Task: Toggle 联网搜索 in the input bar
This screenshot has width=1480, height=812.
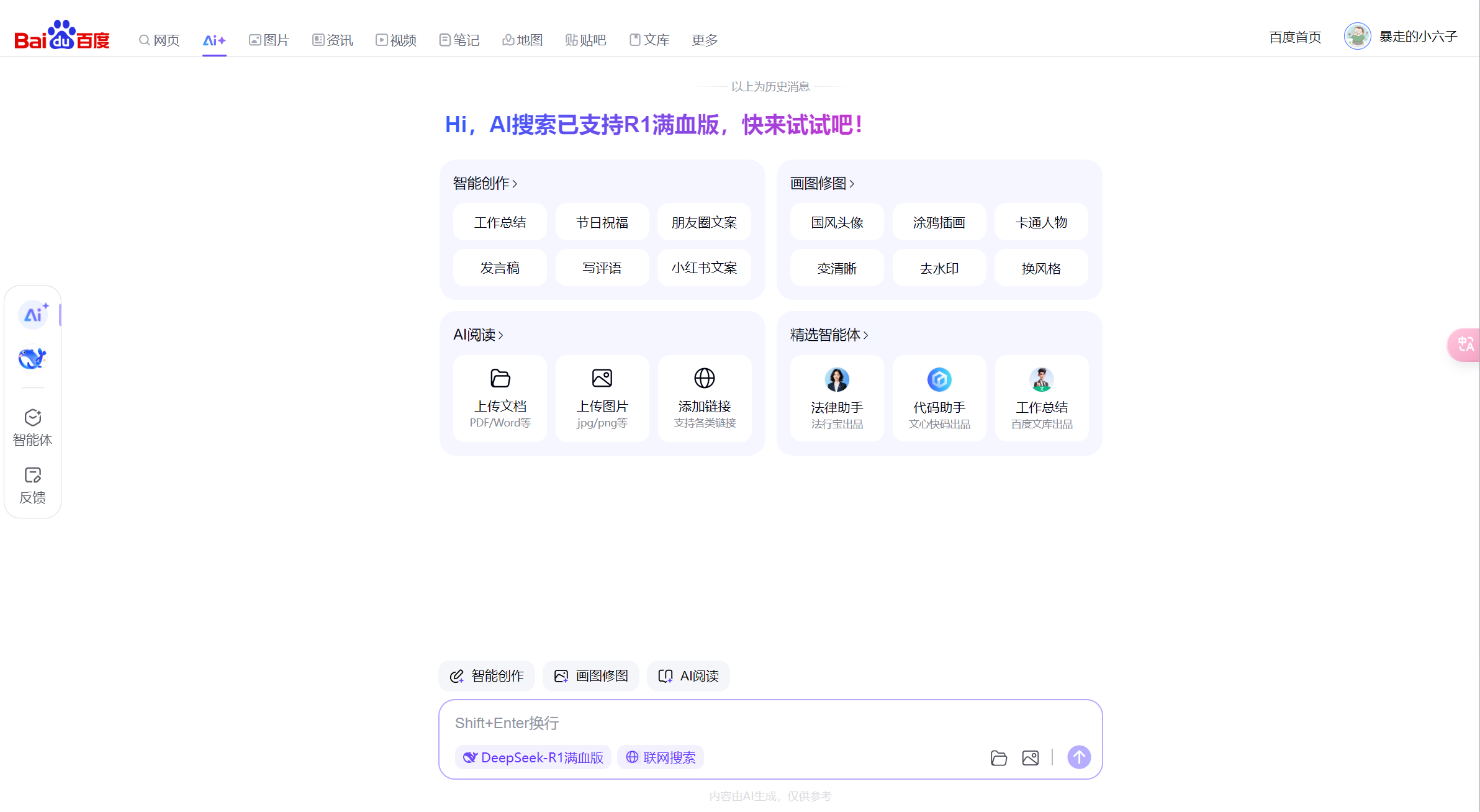Action: click(x=660, y=757)
